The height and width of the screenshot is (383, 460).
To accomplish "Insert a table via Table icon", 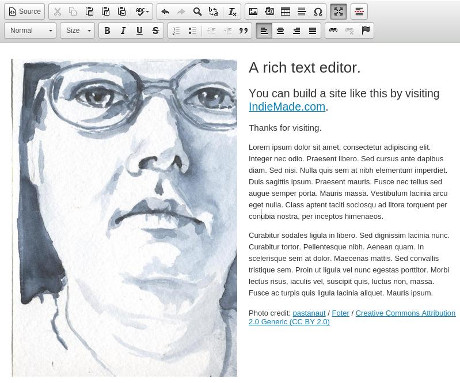I will point(286,12).
